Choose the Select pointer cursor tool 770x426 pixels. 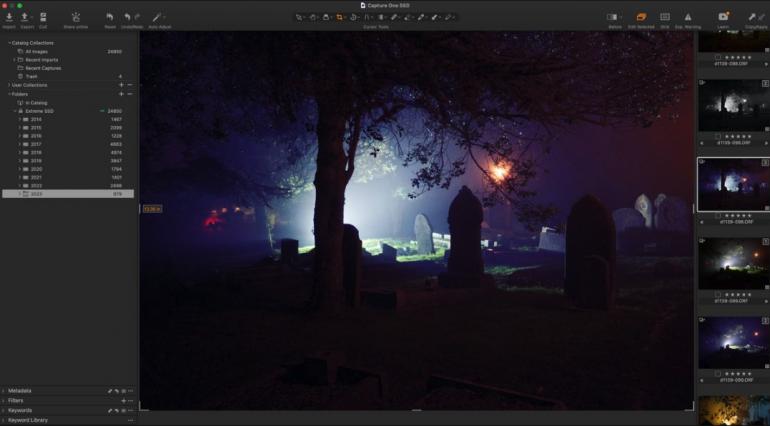point(299,17)
